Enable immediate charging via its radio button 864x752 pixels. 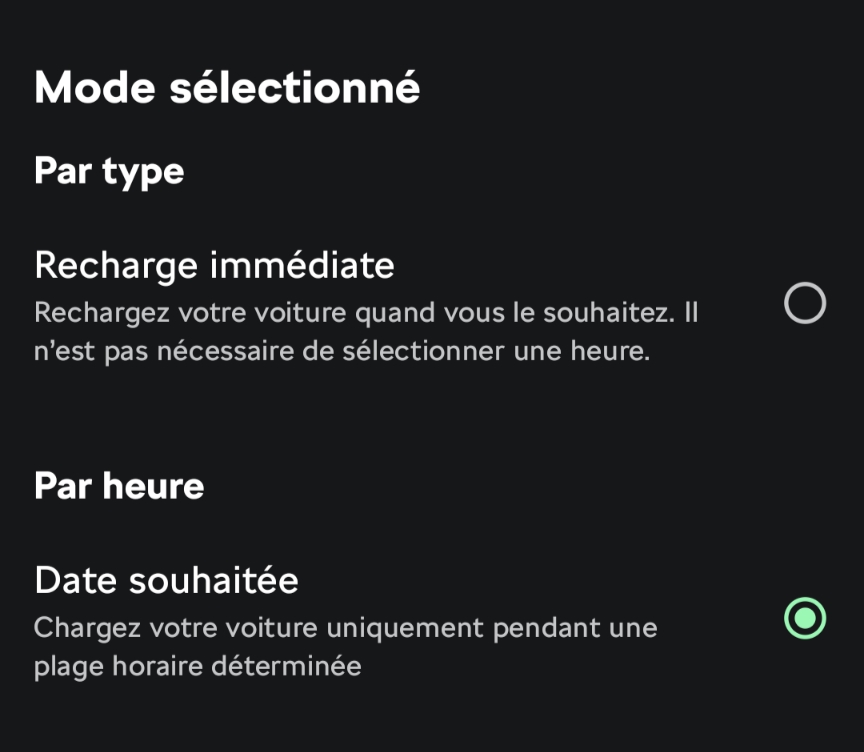(805, 303)
